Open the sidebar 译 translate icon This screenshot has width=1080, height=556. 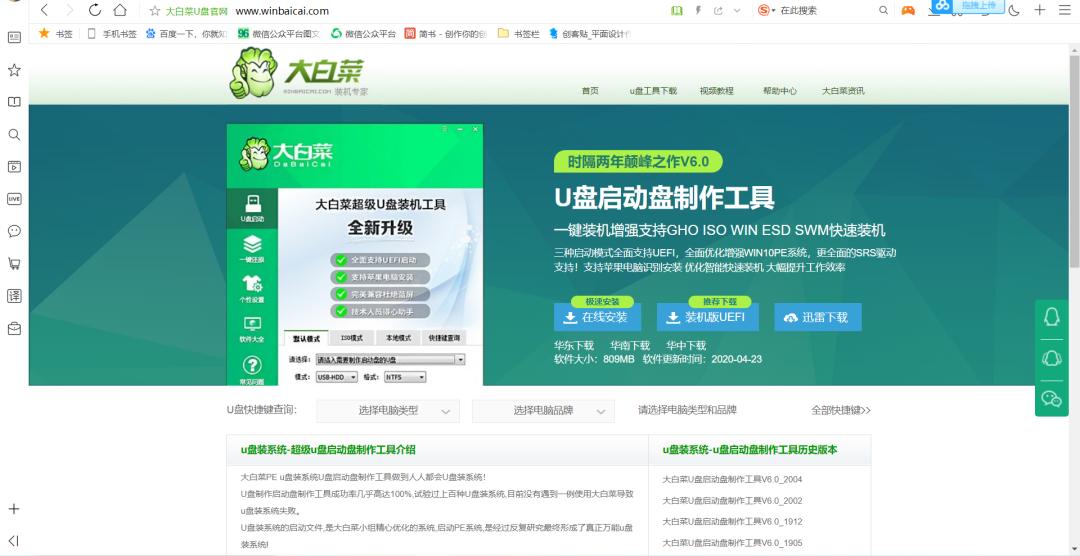pos(14,296)
